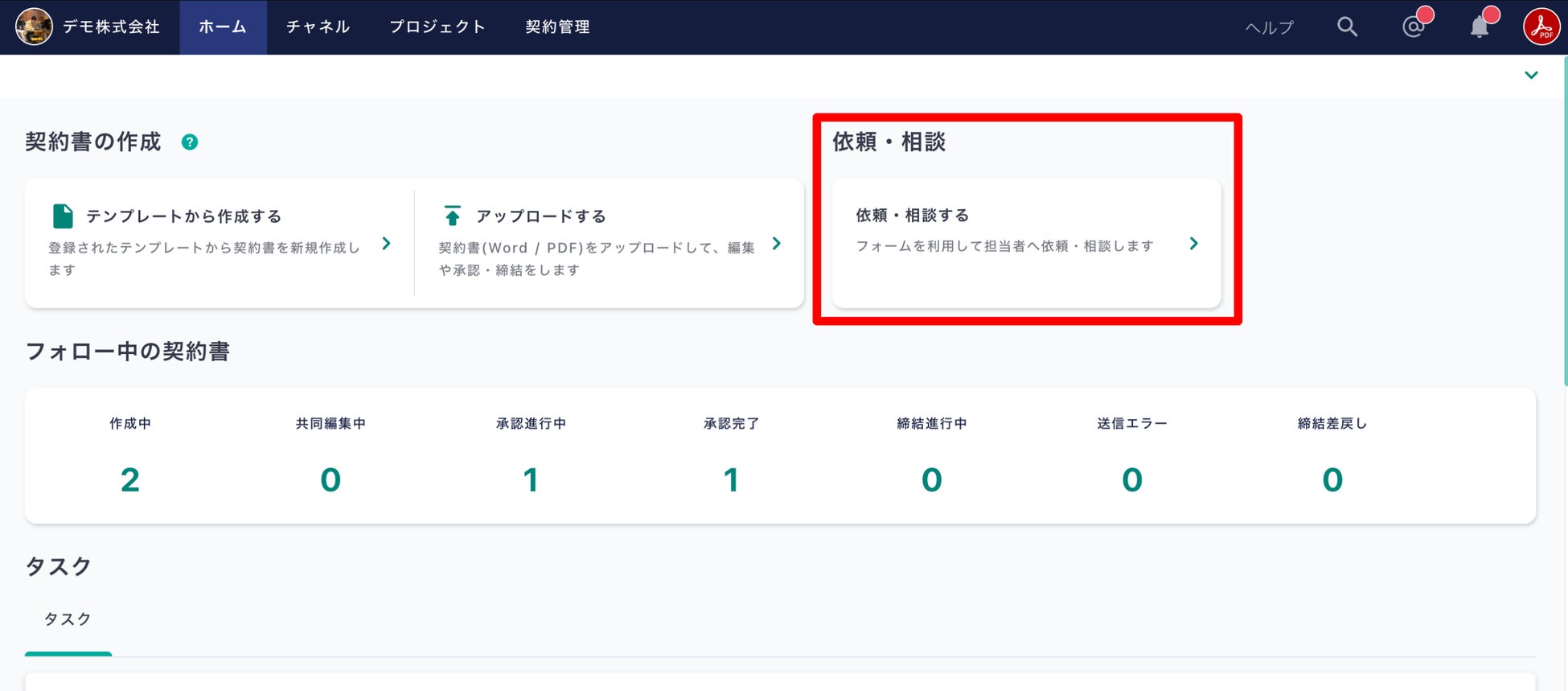
Task: Open the arrow on テンプレートから作成する card
Action: coord(387,243)
